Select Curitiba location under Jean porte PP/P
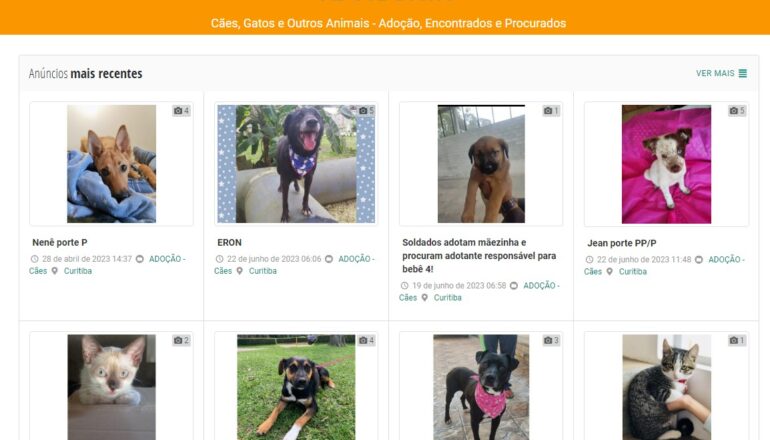Image resolution: width=770 pixels, height=440 pixels. tap(632, 271)
